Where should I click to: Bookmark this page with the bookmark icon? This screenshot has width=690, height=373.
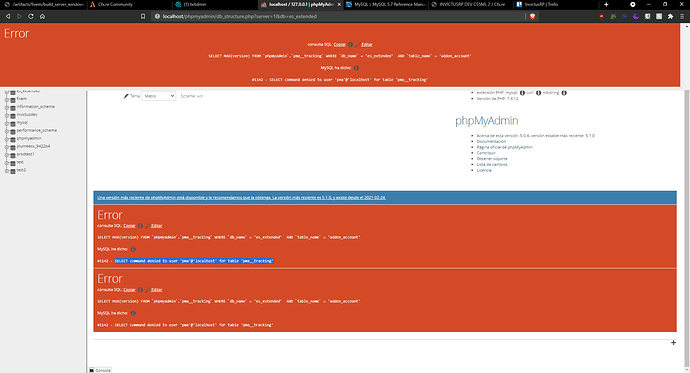click(143, 16)
